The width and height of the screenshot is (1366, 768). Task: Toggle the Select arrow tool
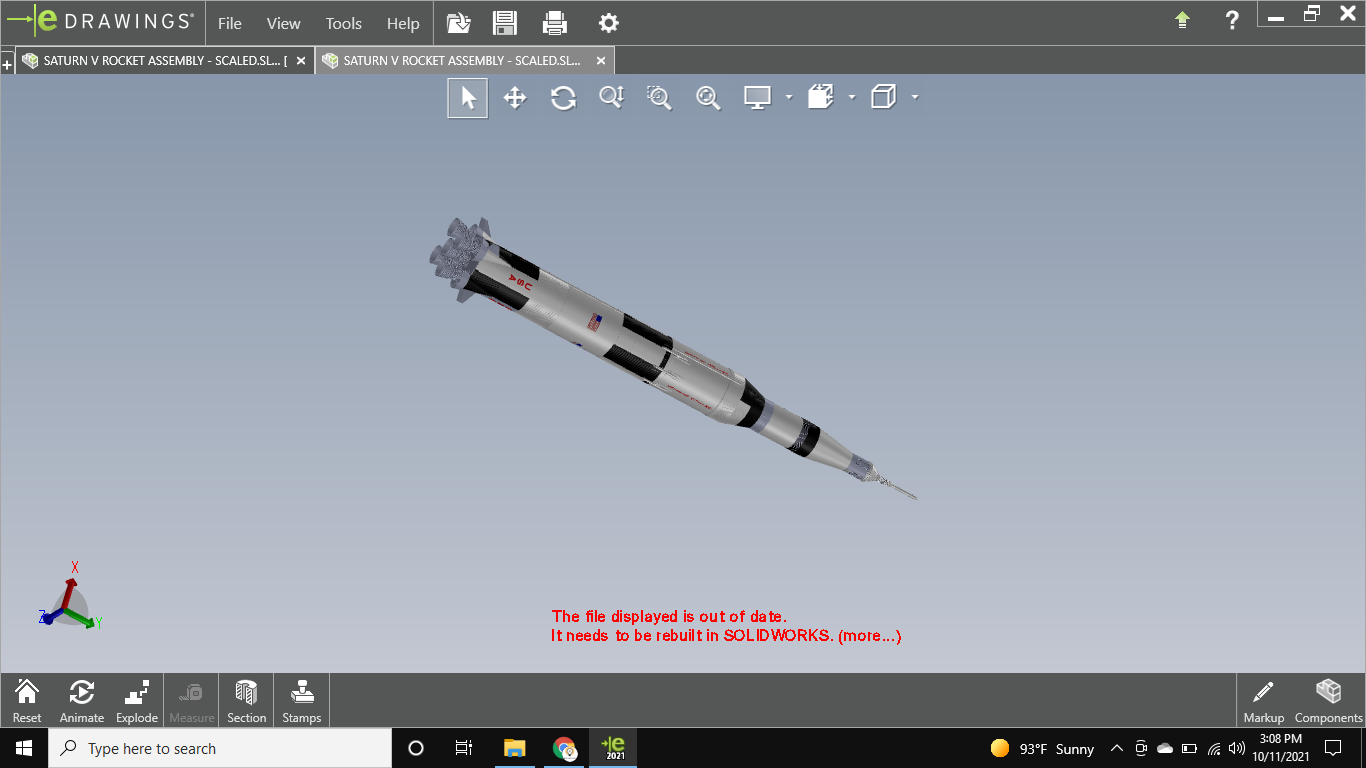467,97
